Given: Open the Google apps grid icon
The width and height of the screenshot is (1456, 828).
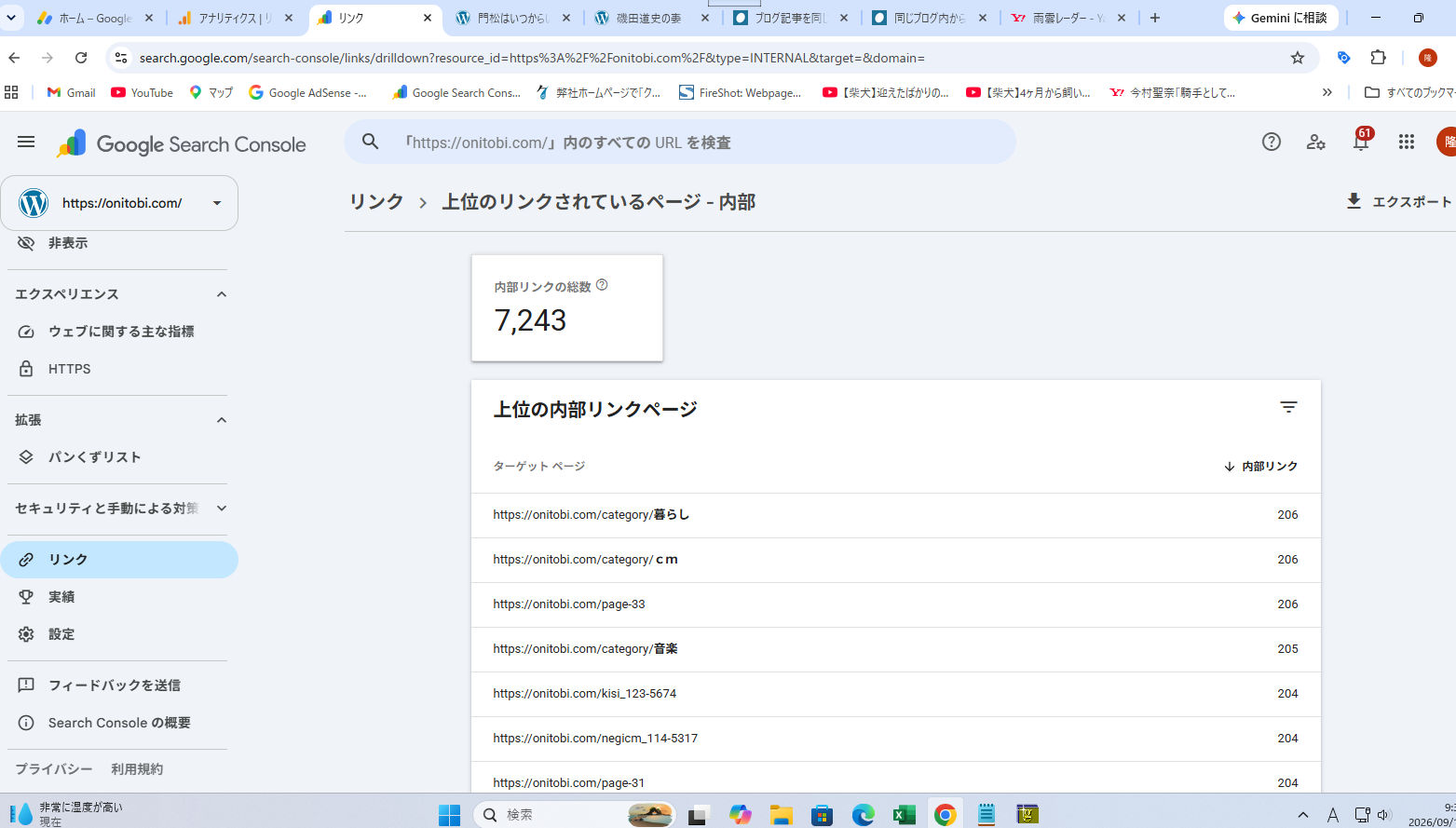Looking at the screenshot, I should [1407, 142].
